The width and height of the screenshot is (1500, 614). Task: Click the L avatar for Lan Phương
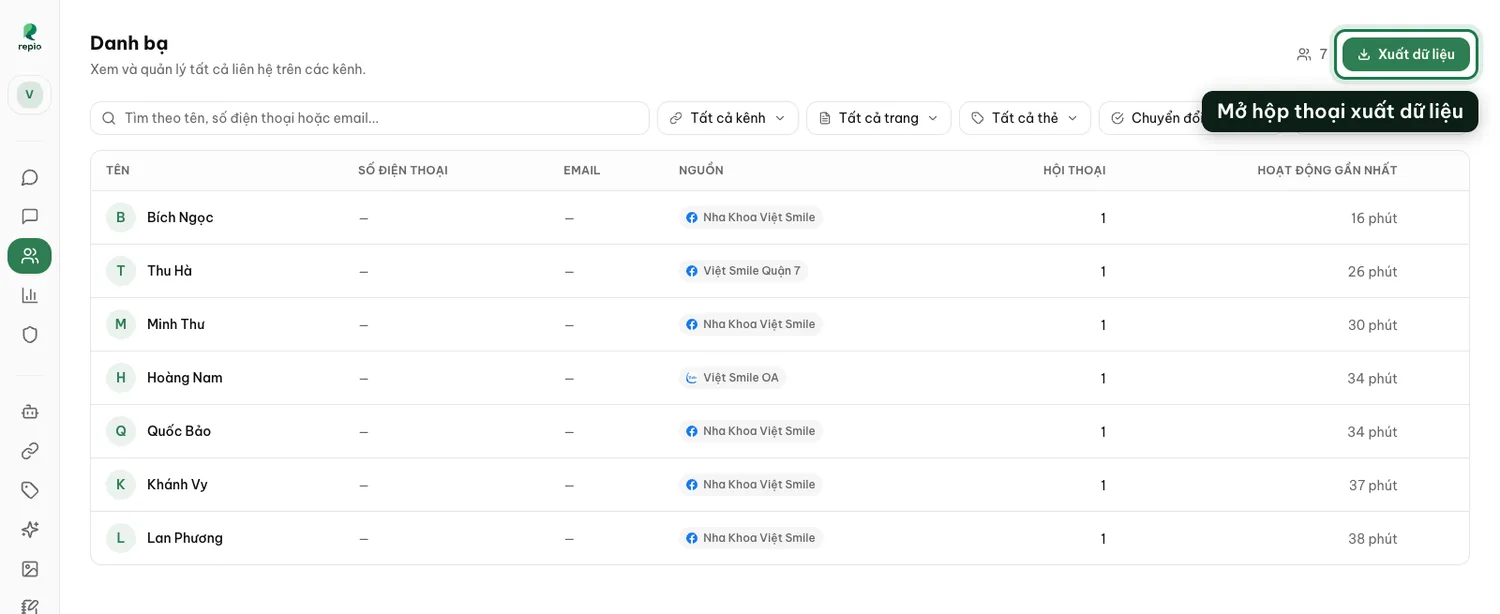(x=121, y=538)
